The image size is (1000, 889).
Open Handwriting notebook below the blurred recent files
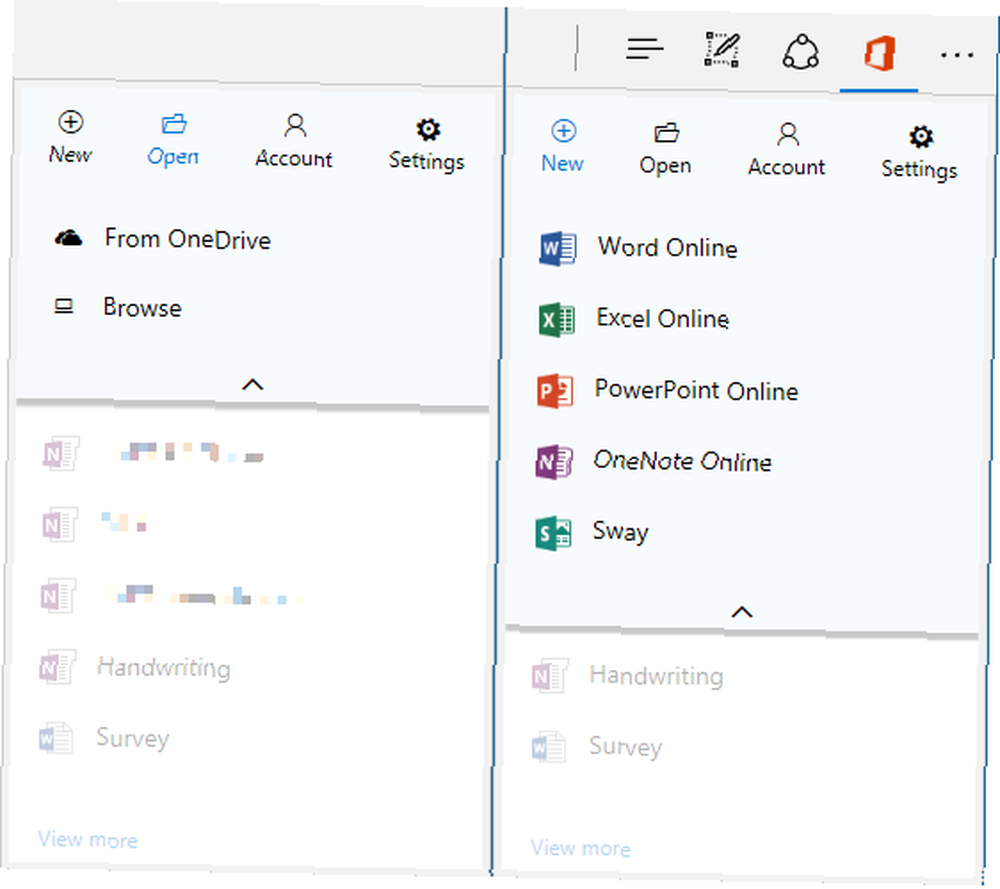pyautogui.click(x=135, y=667)
